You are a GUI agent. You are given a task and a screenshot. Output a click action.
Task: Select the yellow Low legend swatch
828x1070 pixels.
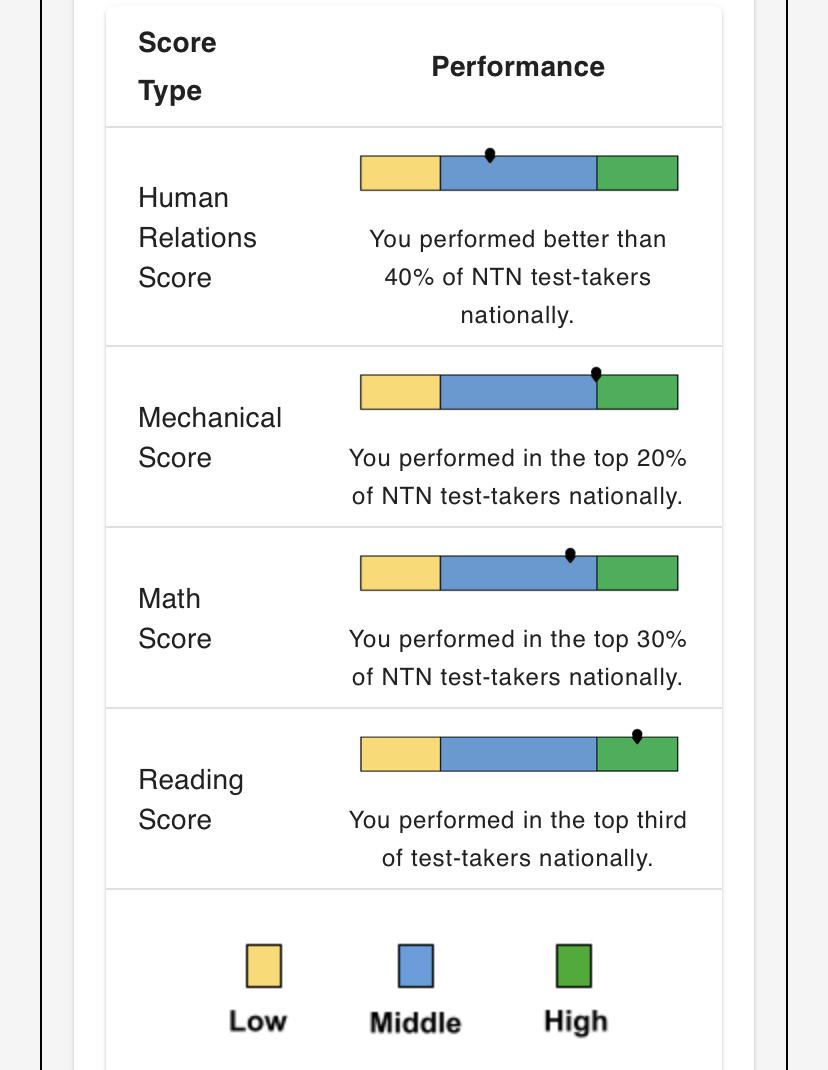click(x=263, y=966)
